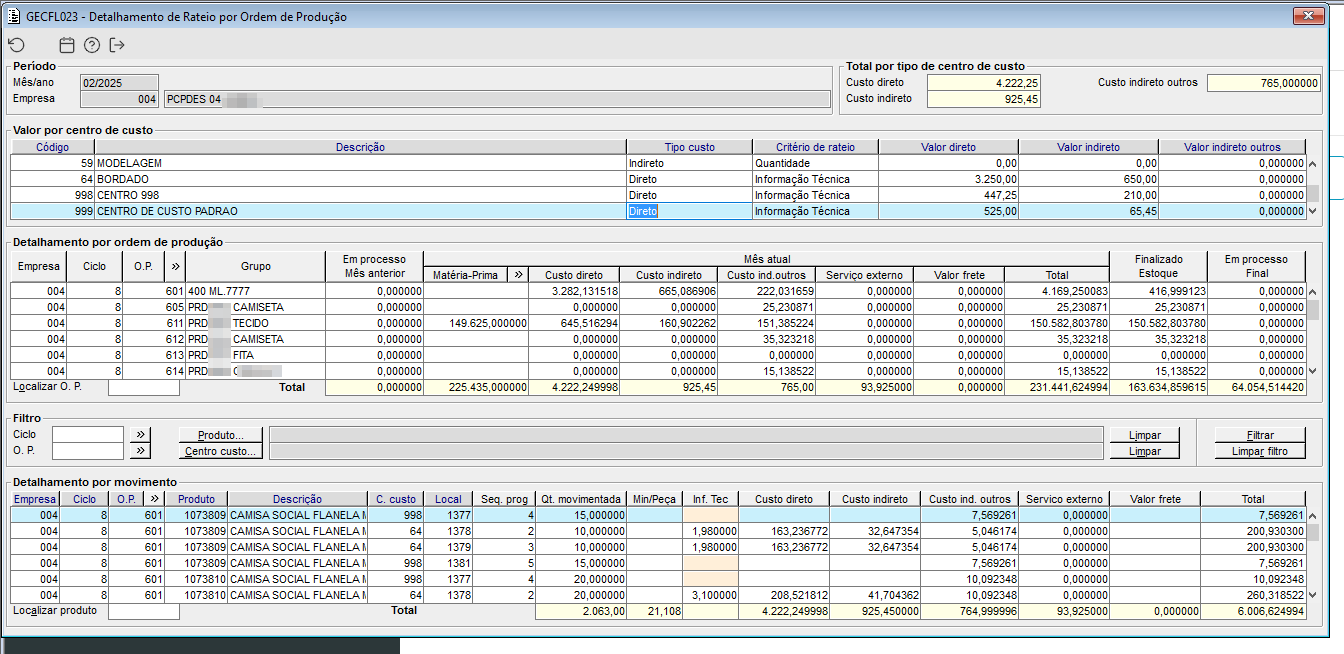Click the help question mark icon
Image resolution: width=1344 pixels, height=654 pixels.
(x=92, y=45)
